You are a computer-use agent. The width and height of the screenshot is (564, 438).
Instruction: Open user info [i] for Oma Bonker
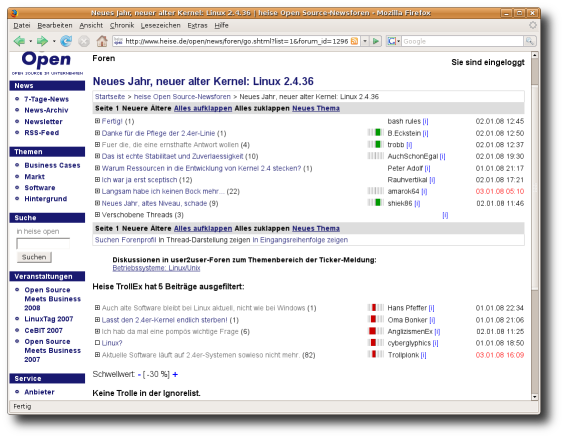432,320
